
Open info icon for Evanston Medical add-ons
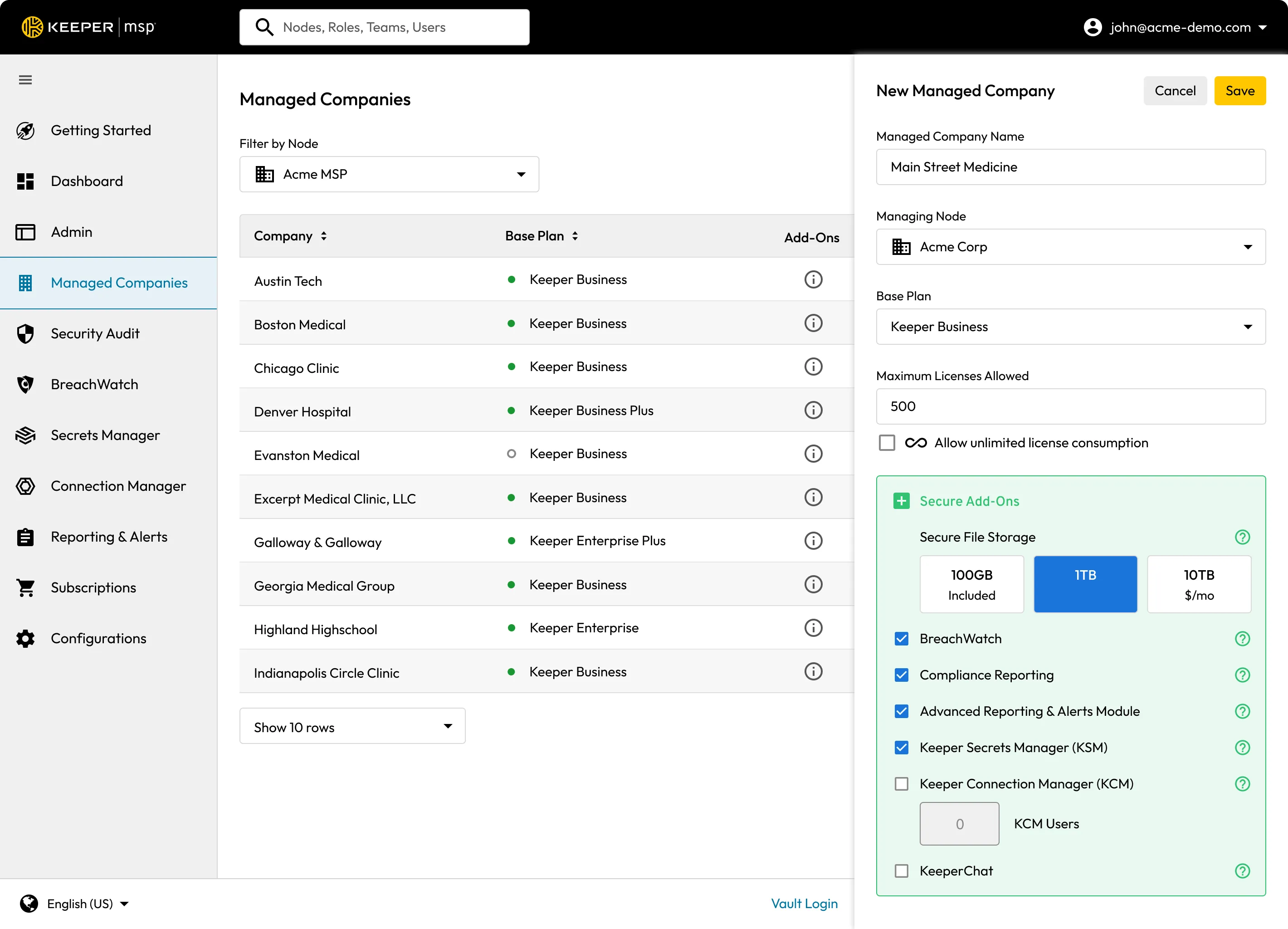[x=813, y=454]
